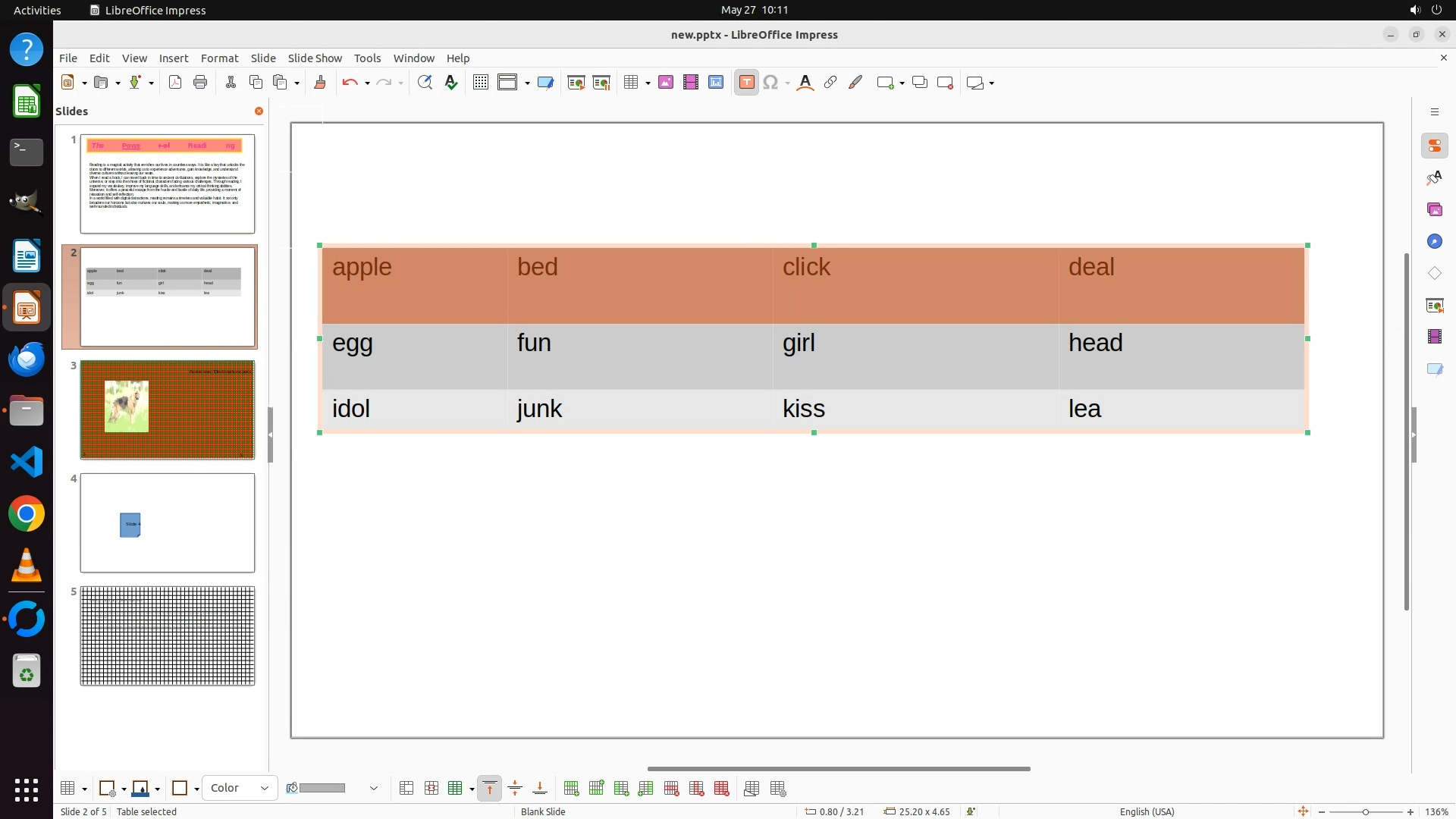Viewport: 1456px width, 819px height.
Task: Click the Start from First Slide icon
Action: [576, 83]
